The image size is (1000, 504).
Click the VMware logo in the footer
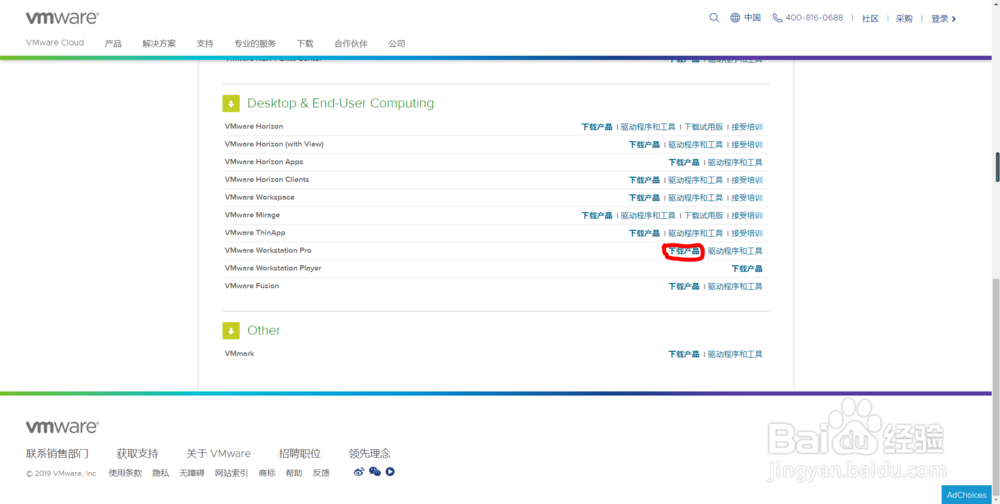(x=62, y=427)
